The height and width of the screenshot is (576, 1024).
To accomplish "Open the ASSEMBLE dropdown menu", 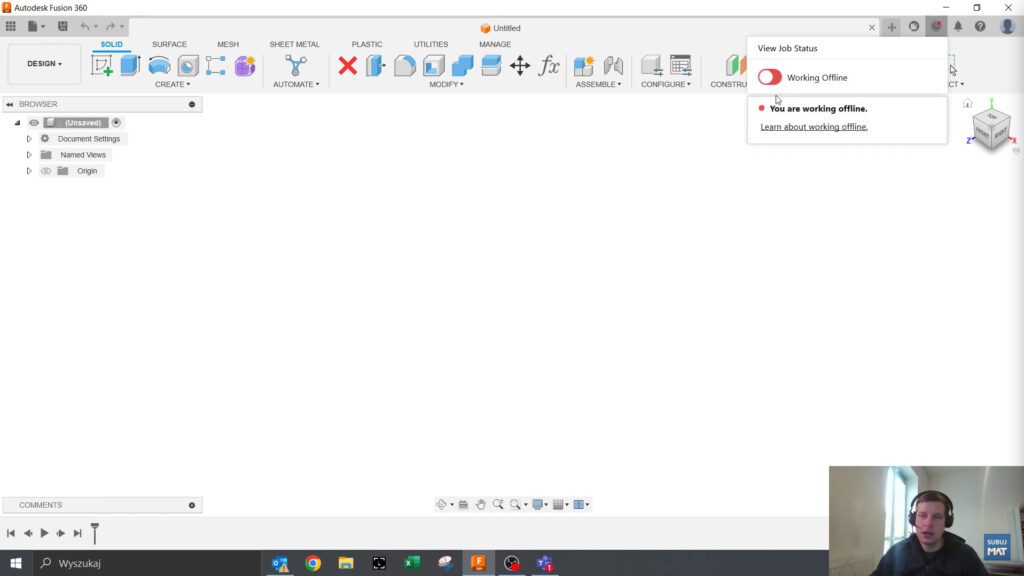I will click(598, 84).
